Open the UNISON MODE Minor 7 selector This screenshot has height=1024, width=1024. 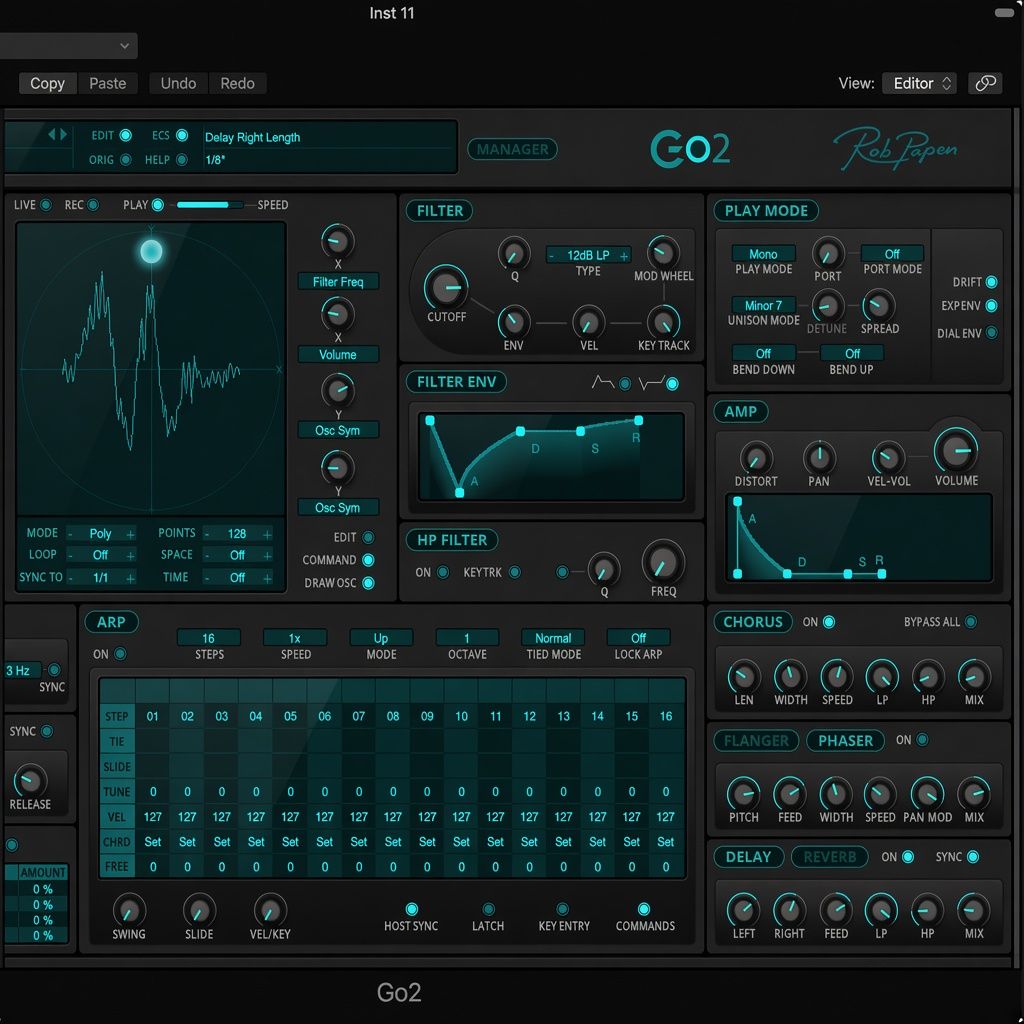(x=763, y=305)
